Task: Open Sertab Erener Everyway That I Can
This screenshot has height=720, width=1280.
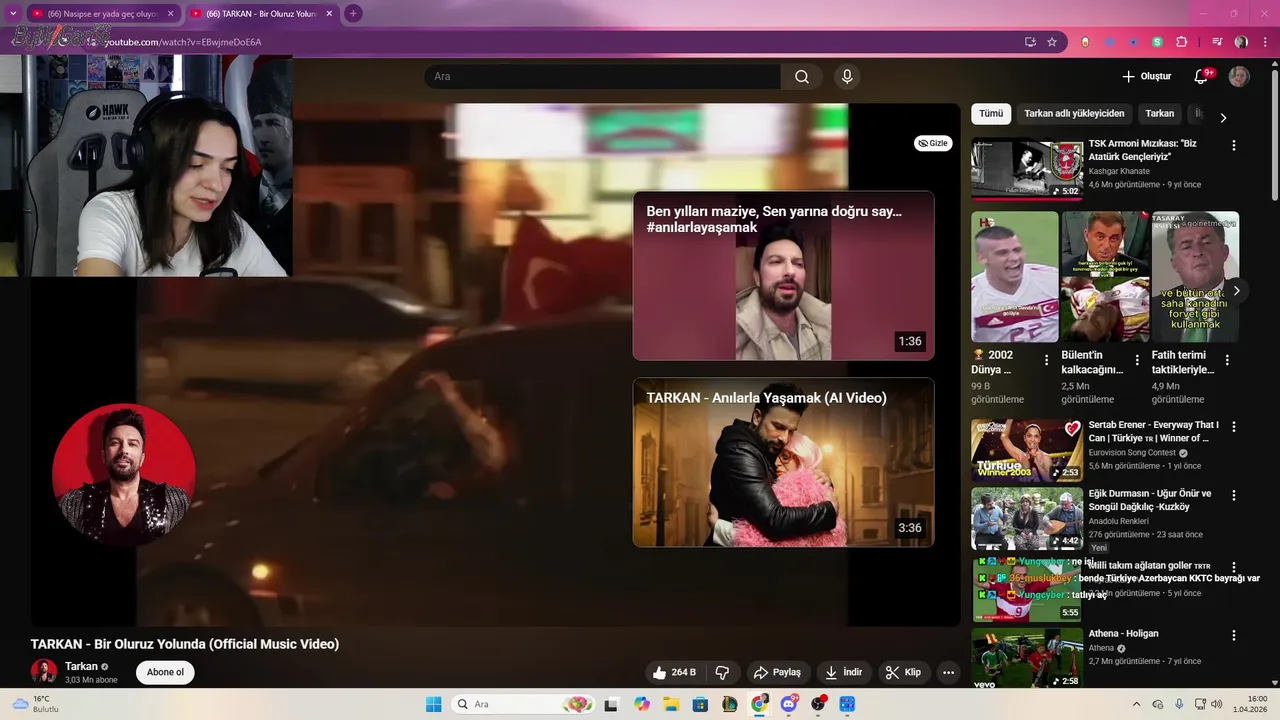Action: click(1153, 431)
